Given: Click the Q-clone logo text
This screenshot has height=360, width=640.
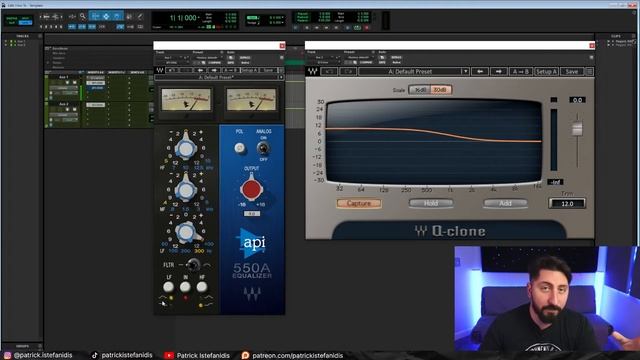Looking at the screenshot, I should pos(450,231).
